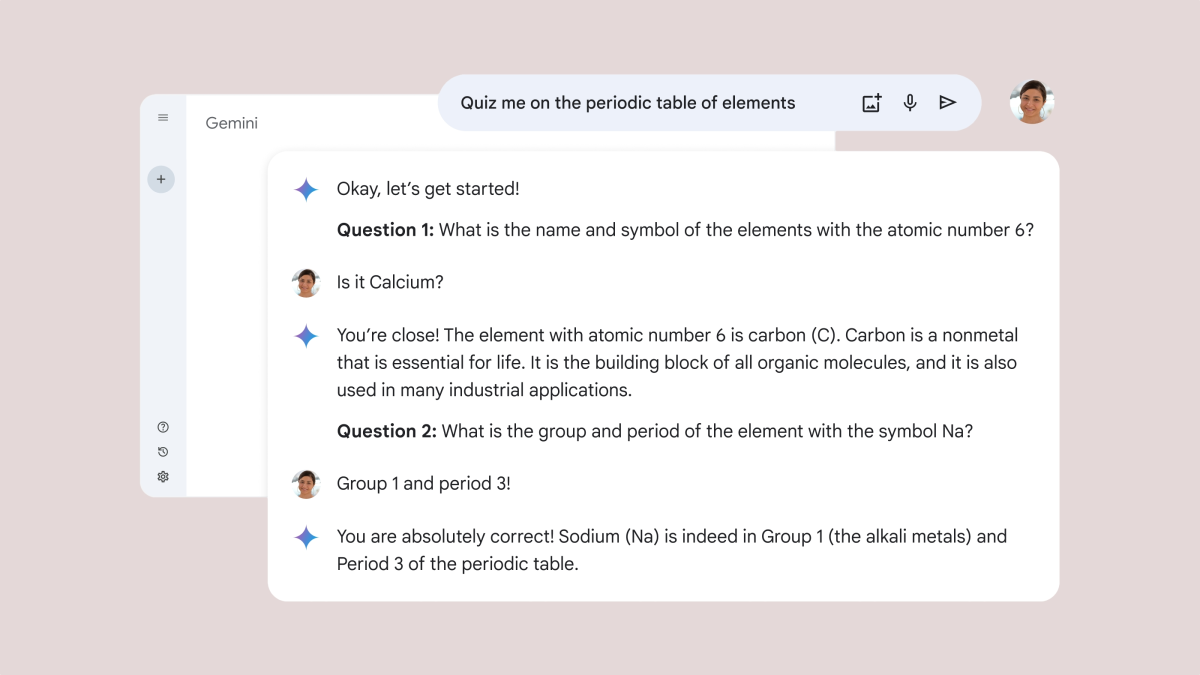Click the 'Is it Calcium?' message
The width and height of the screenshot is (1200, 675).
click(x=390, y=282)
